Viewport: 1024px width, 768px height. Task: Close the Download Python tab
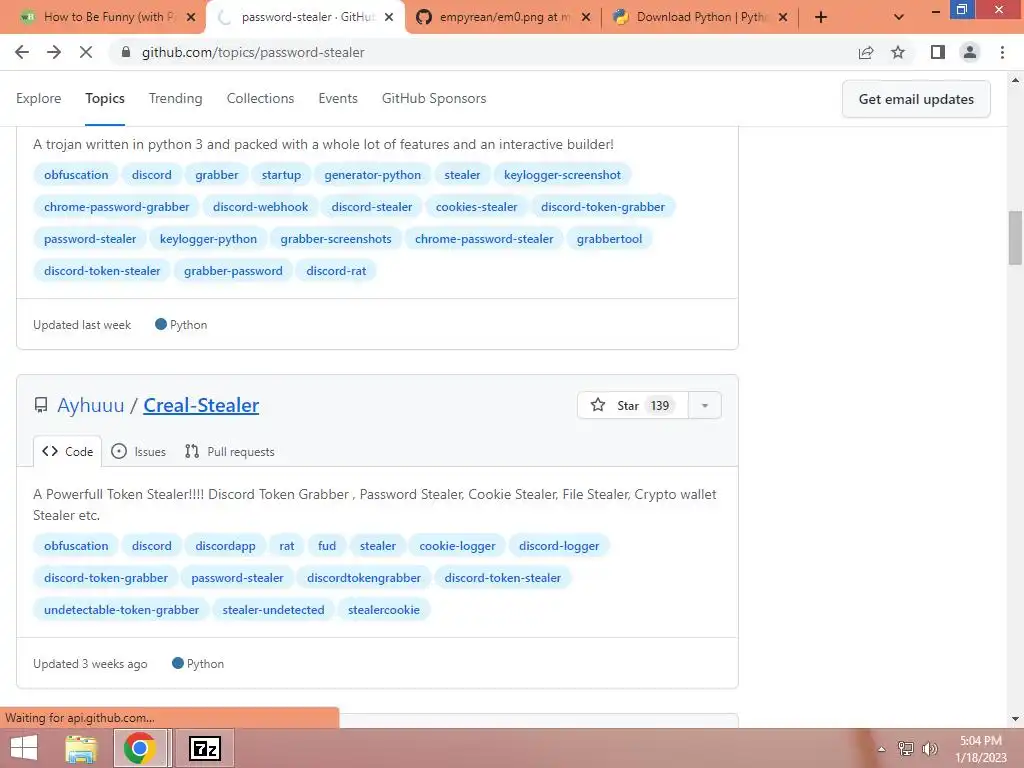click(783, 17)
